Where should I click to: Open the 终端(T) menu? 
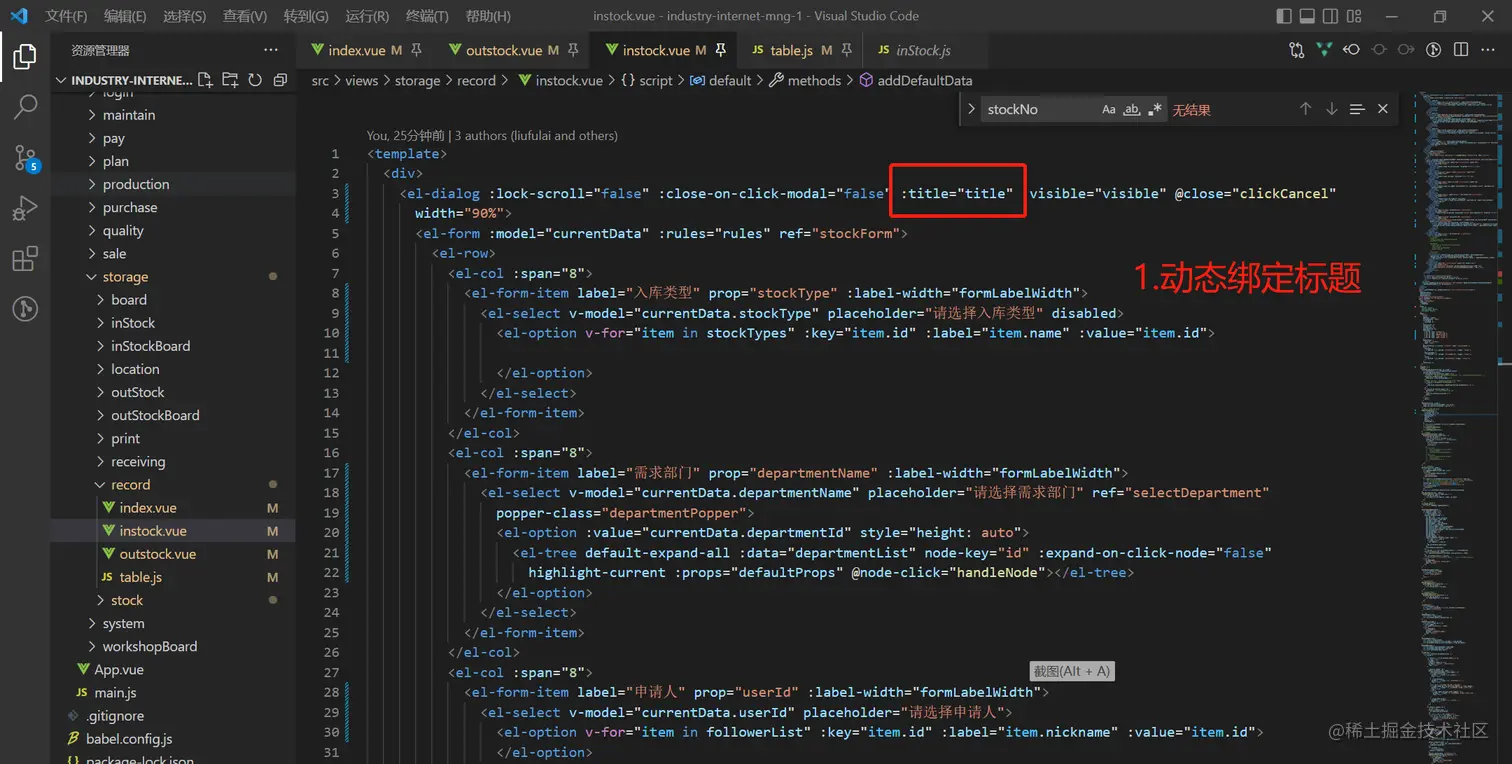pyautogui.click(x=427, y=16)
